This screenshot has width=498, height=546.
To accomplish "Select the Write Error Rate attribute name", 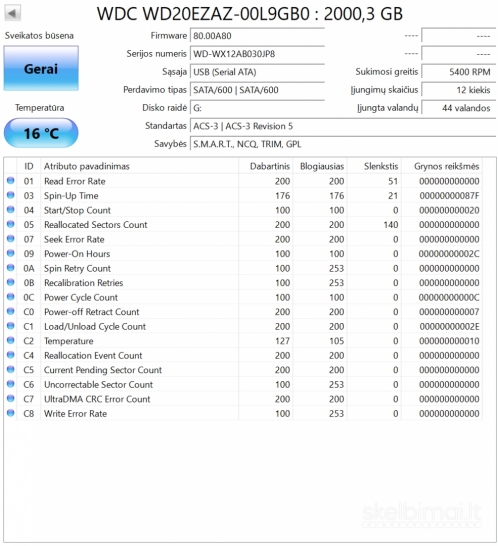I will (76, 414).
